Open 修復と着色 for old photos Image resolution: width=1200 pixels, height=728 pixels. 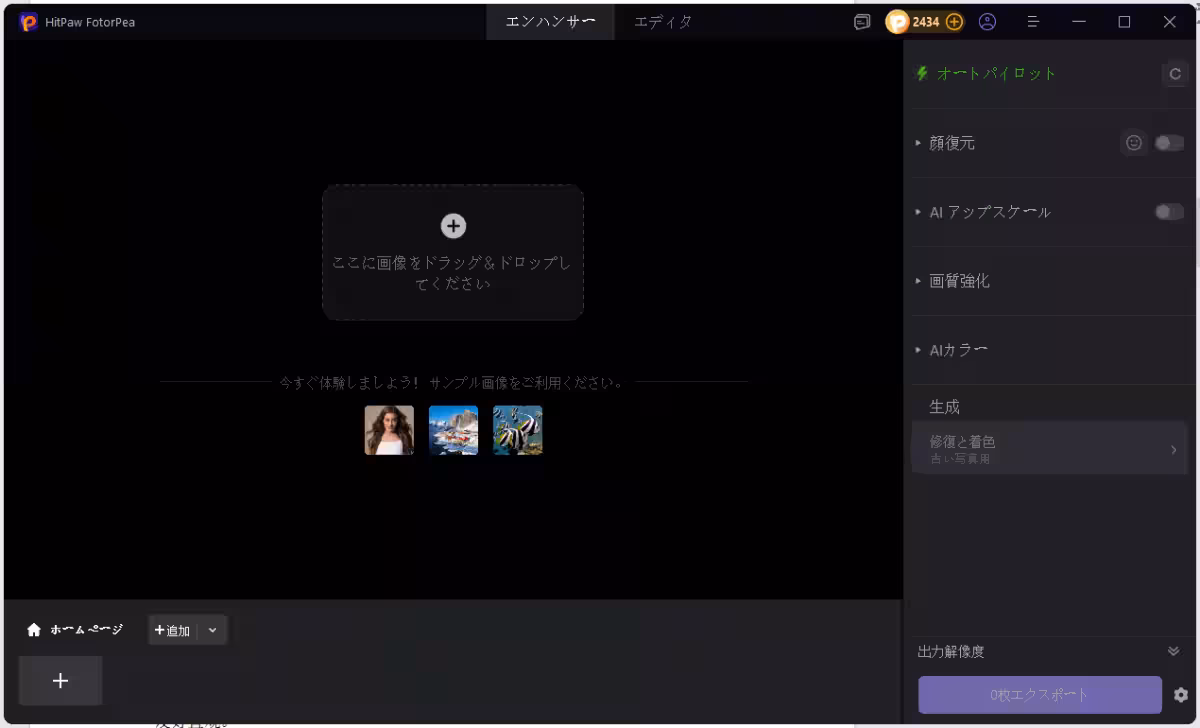pos(1050,449)
